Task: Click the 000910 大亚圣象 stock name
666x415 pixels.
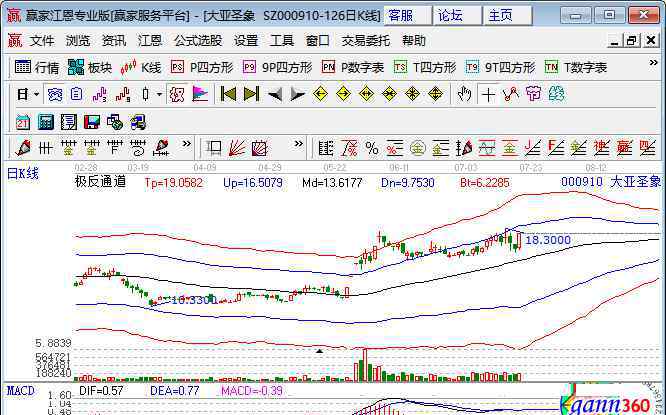Action: point(611,182)
